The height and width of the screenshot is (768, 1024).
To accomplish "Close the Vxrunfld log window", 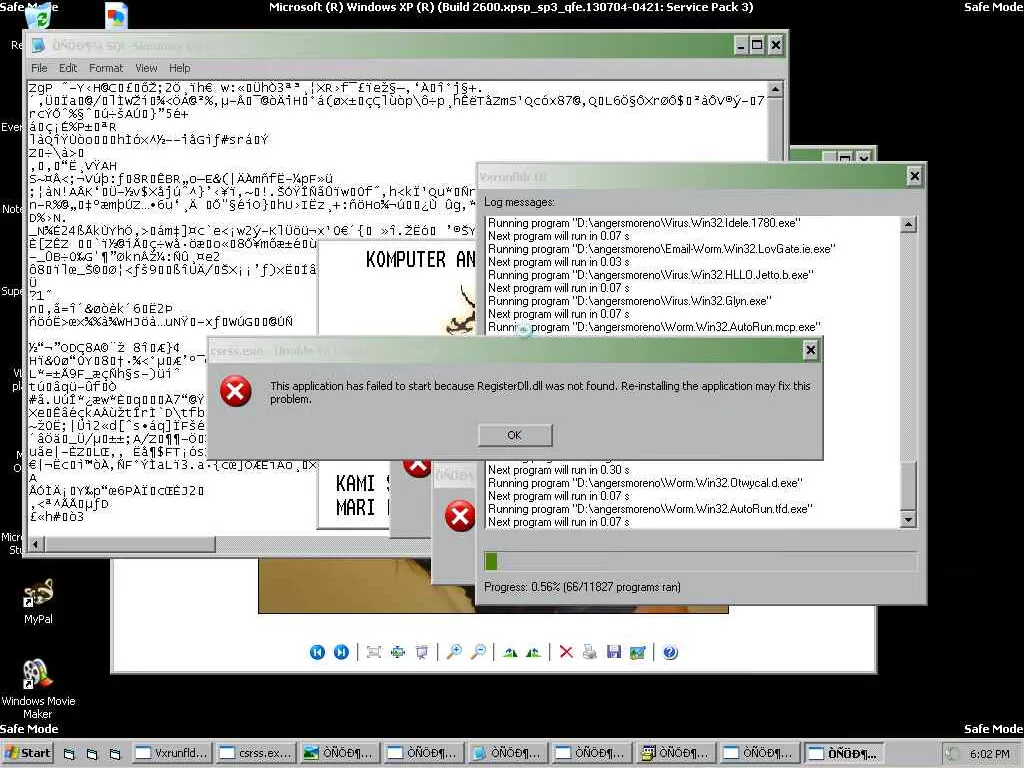I will tap(914, 176).
